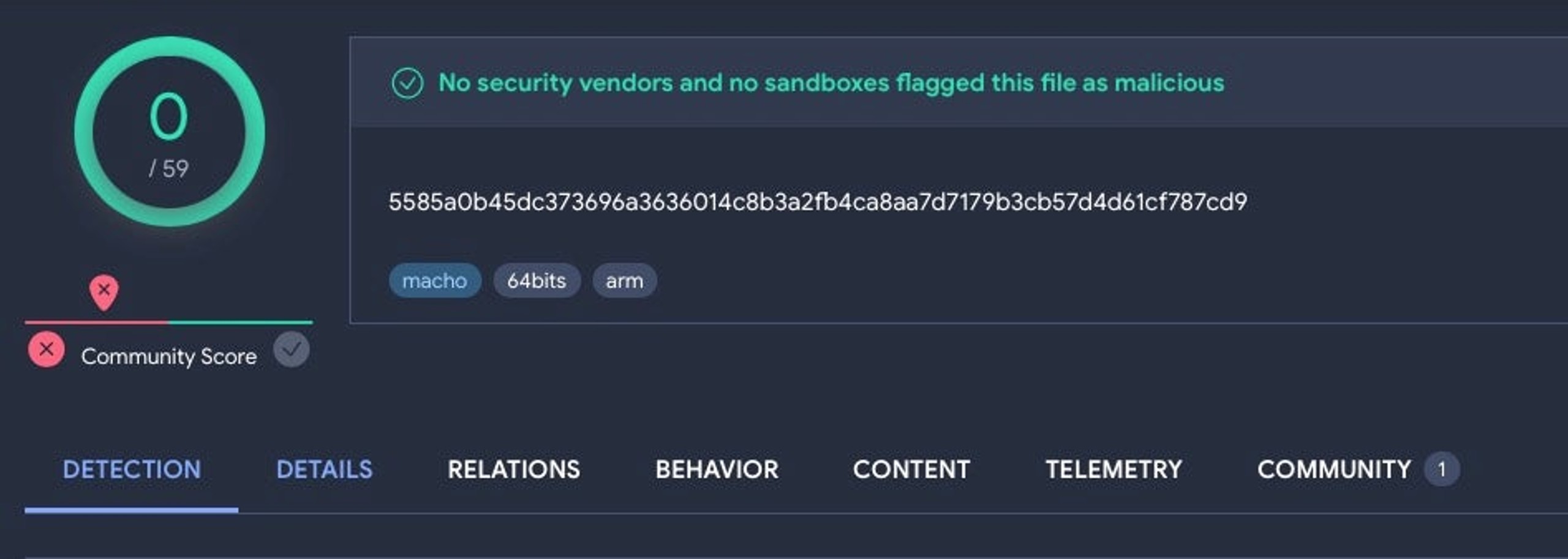Screen dimensions: 1568x559
Task: Click the Community tab's comment count badge
Action: [1442, 470]
